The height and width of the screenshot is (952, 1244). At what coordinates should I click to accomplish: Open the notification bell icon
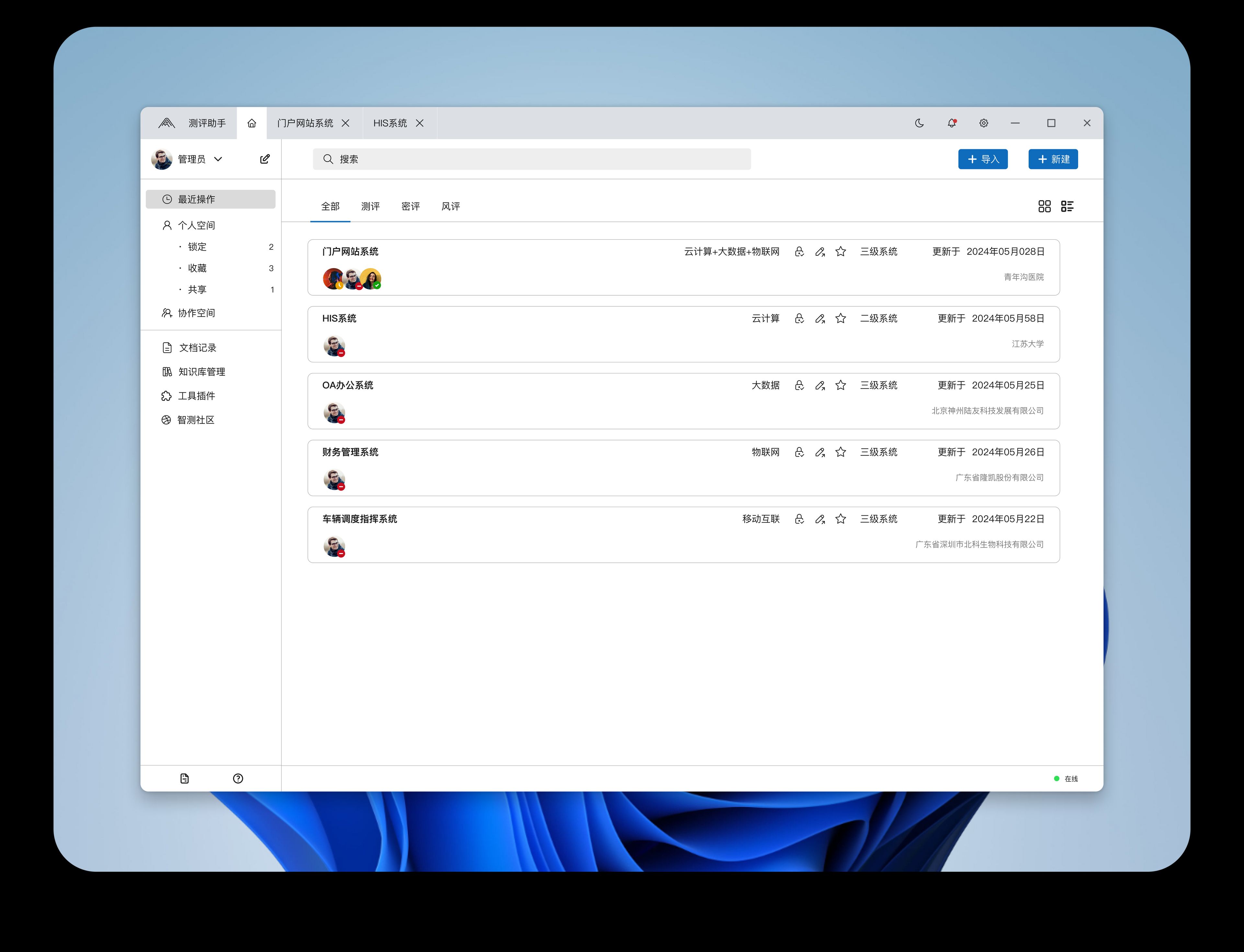951,123
